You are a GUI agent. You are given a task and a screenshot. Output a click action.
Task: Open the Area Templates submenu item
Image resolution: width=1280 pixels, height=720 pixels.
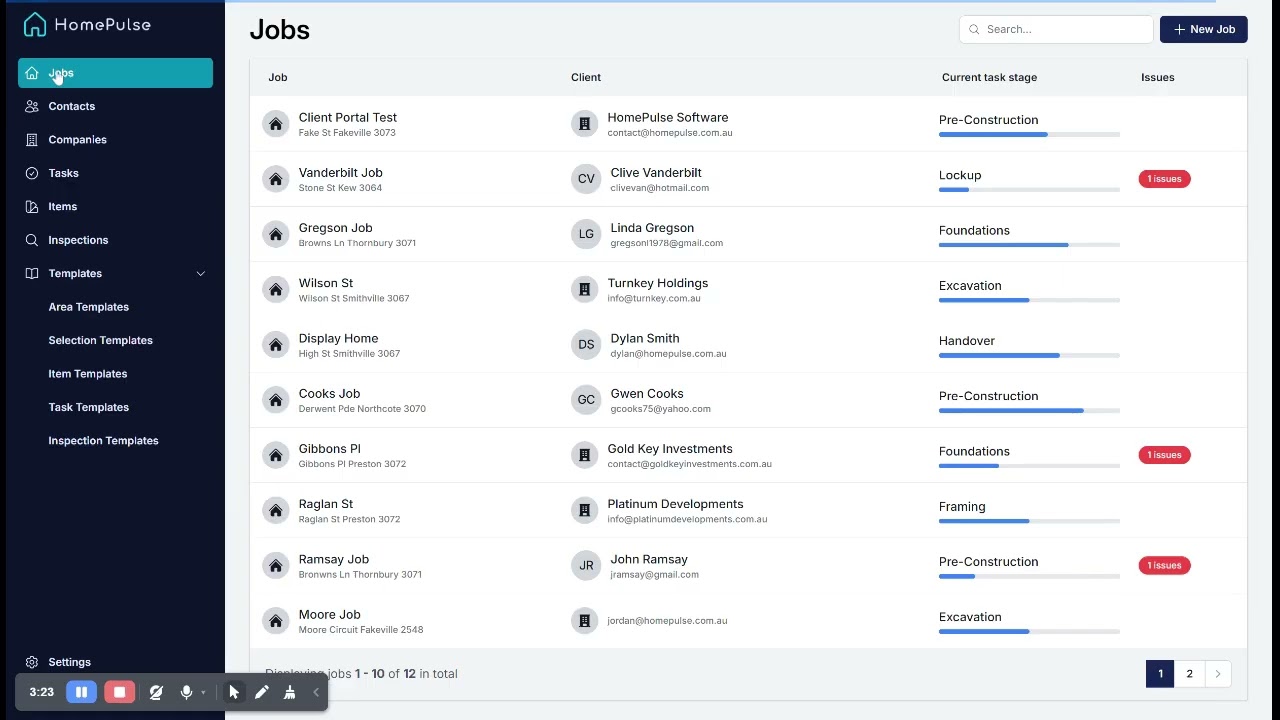88,307
